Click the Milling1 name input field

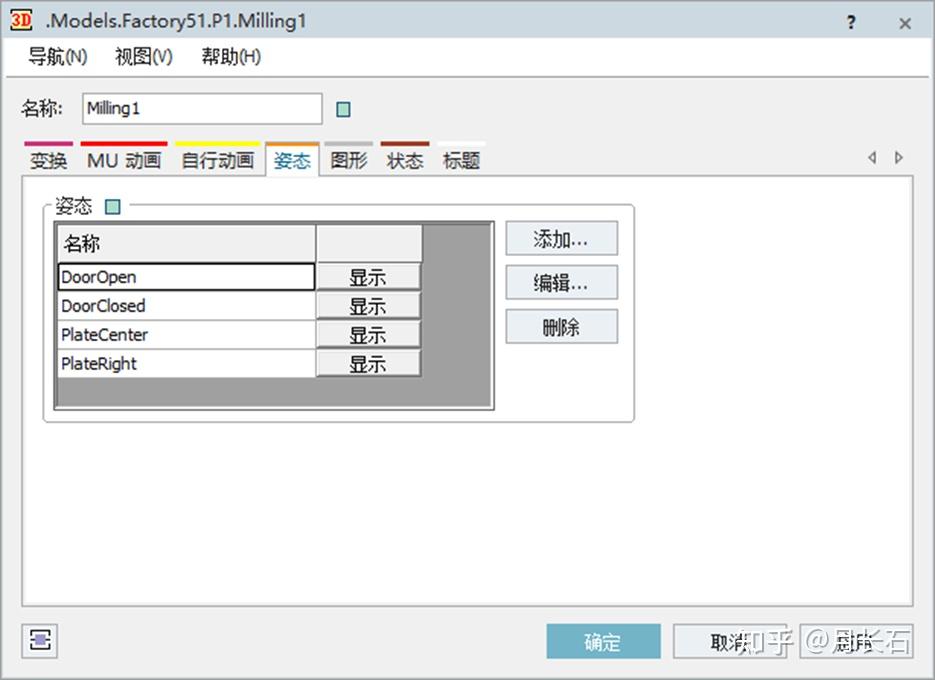[x=200, y=109]
